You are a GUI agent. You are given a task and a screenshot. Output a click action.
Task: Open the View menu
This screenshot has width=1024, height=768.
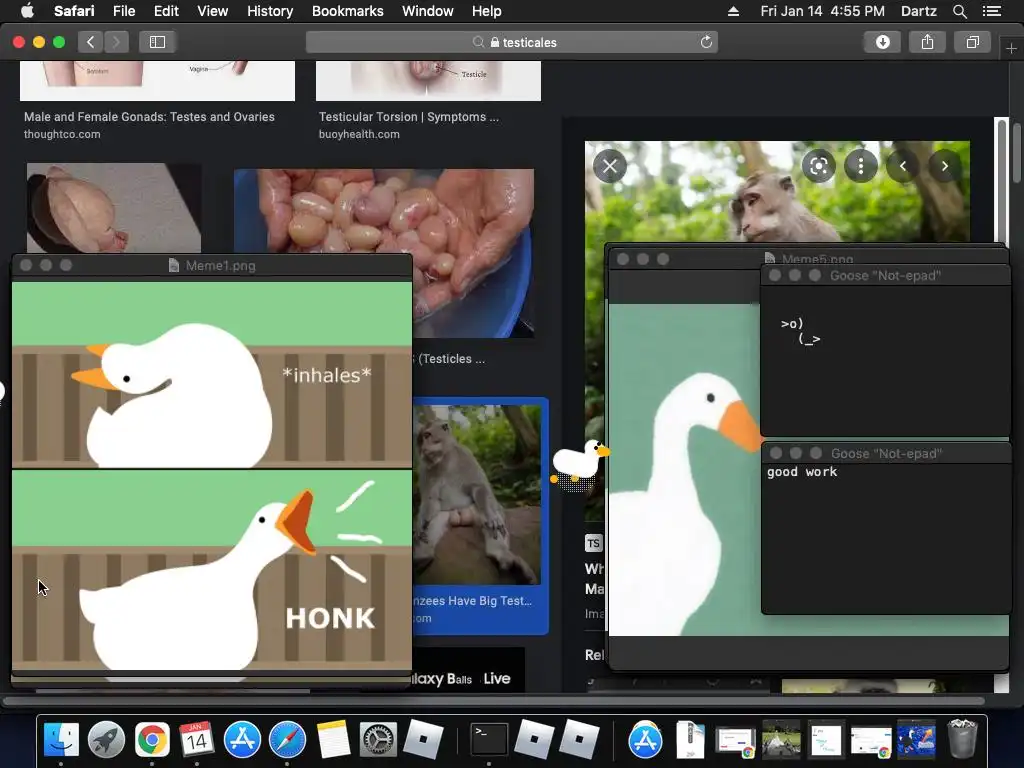point(213,11)
